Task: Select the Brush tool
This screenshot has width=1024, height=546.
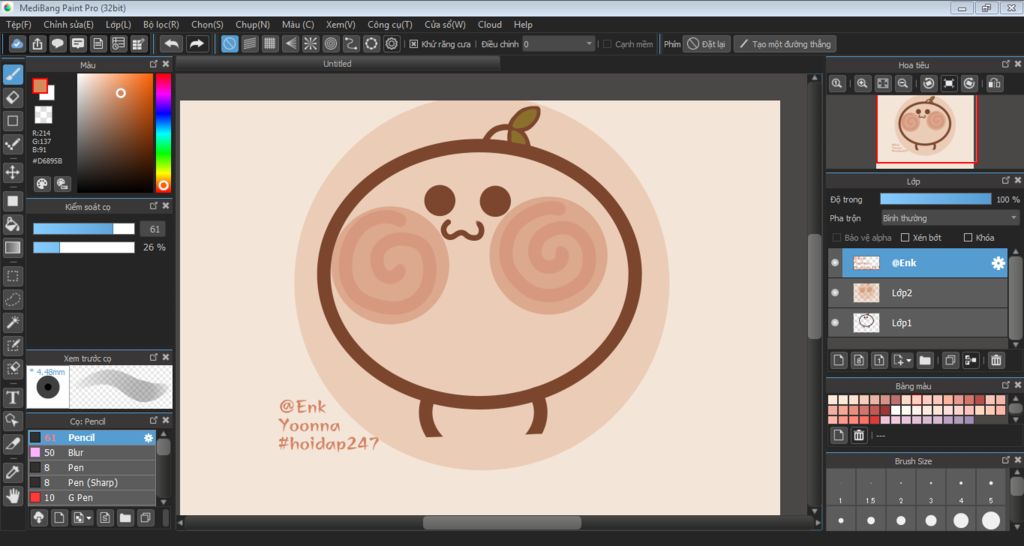Action: (12, 74)
